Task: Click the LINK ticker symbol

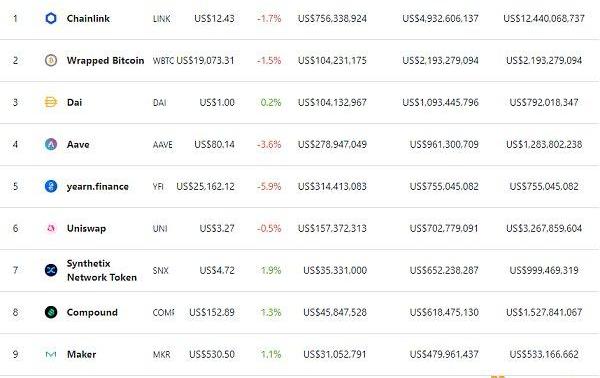Action: coord(161,19)
